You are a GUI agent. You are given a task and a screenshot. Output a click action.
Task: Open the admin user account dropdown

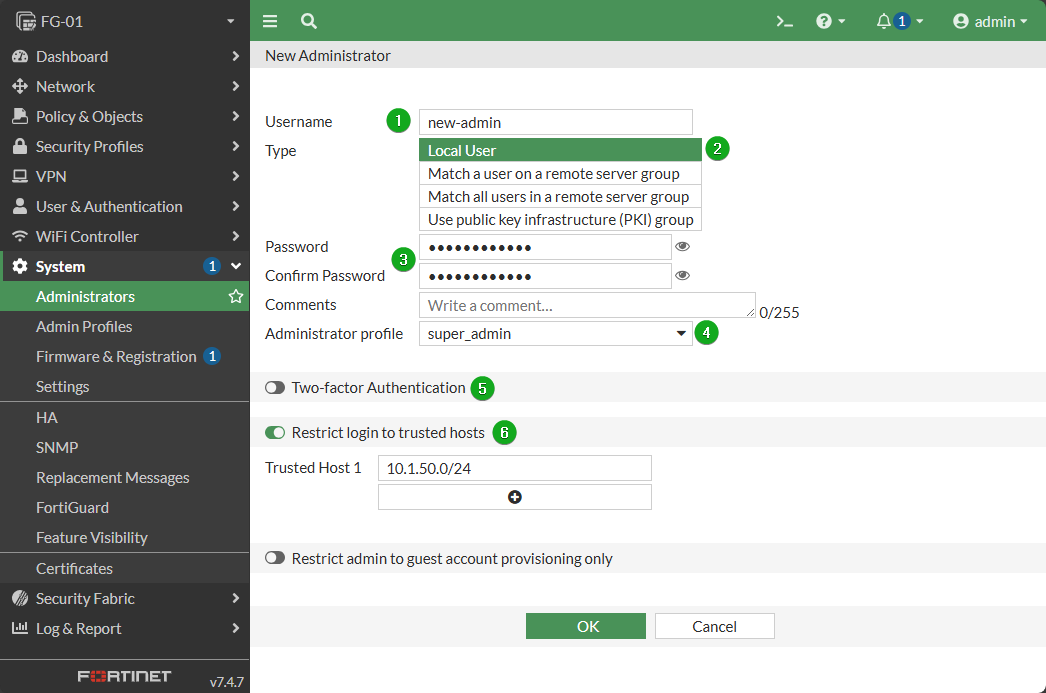pos(990,21)
